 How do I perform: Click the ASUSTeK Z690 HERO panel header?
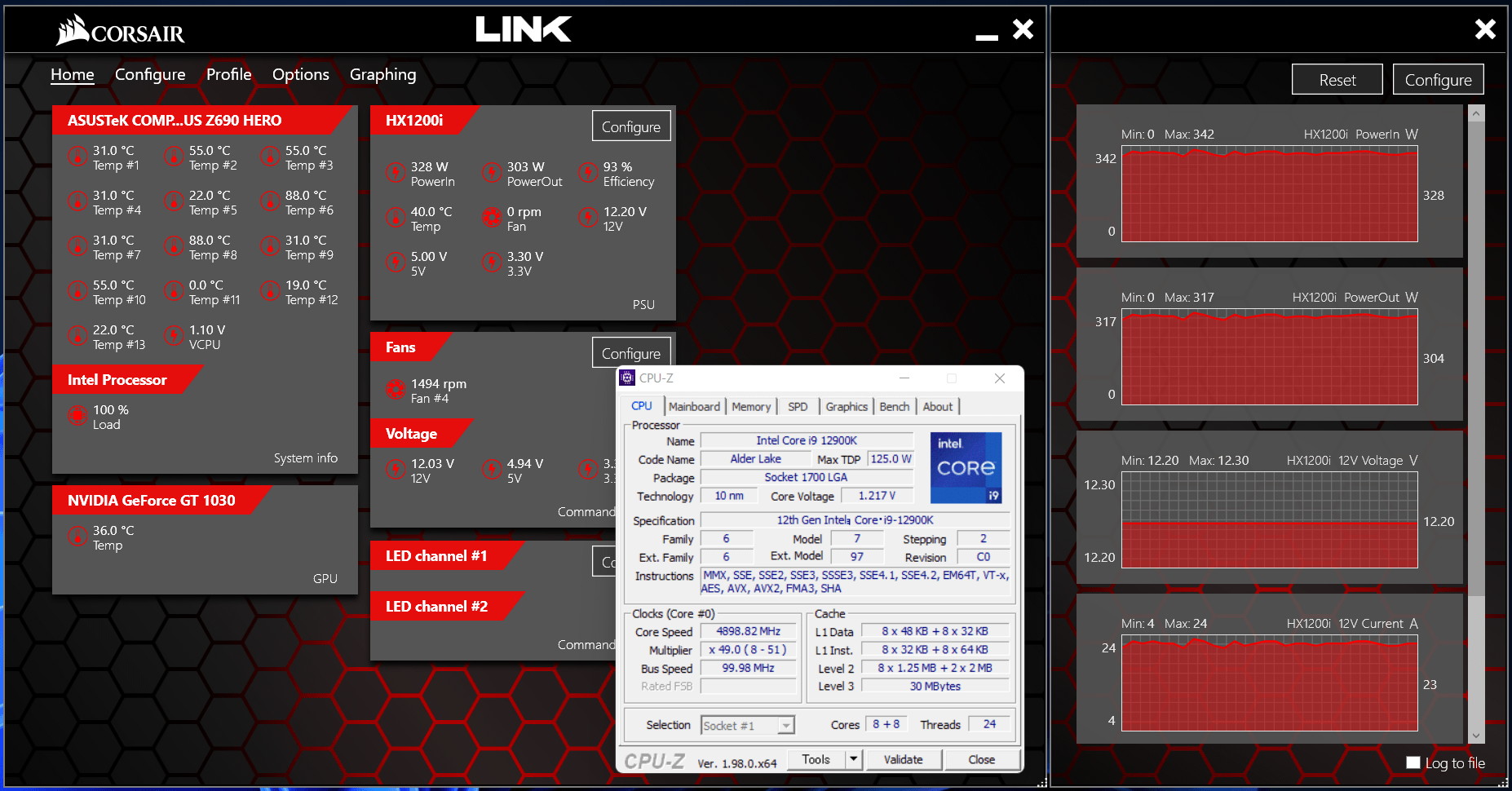click(x=202, y=121)
